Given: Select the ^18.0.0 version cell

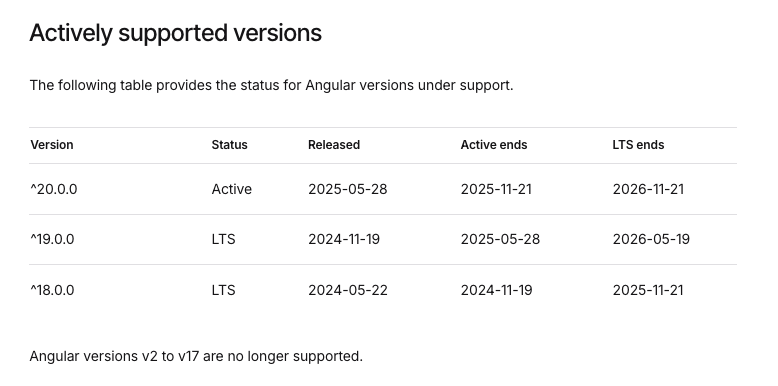Looking at the screenshot, I should [53, 290].
